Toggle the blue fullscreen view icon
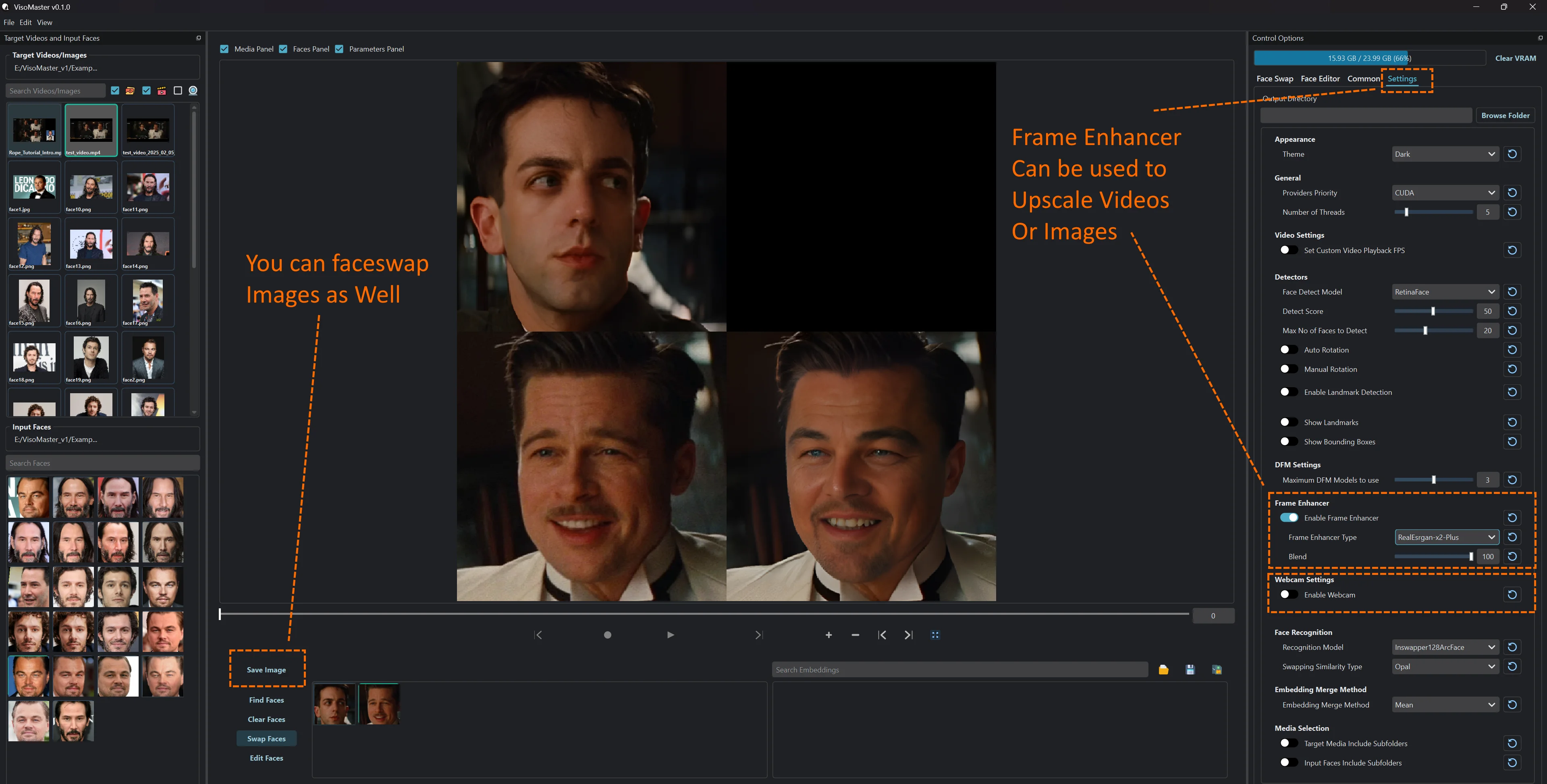Image resolution: width=1547 pixels, height=784 pixels. click(x=935, y=635)
